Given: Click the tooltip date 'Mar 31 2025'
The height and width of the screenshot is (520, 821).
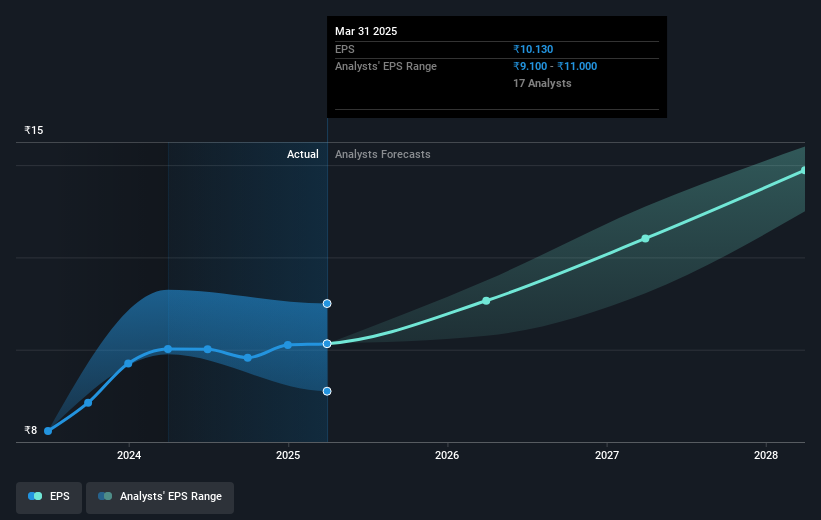Looking at the screenshot, I should [366, 31].
